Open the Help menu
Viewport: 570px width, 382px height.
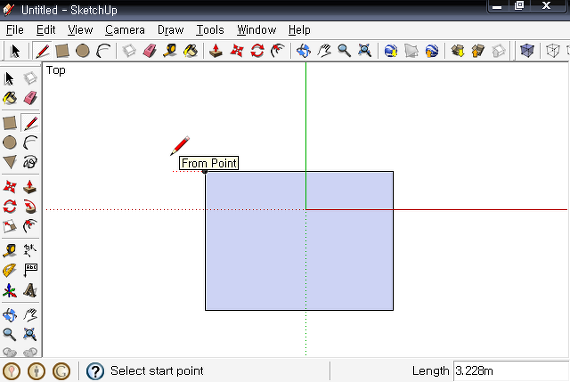pyautogui.click(x=299, y=30)
